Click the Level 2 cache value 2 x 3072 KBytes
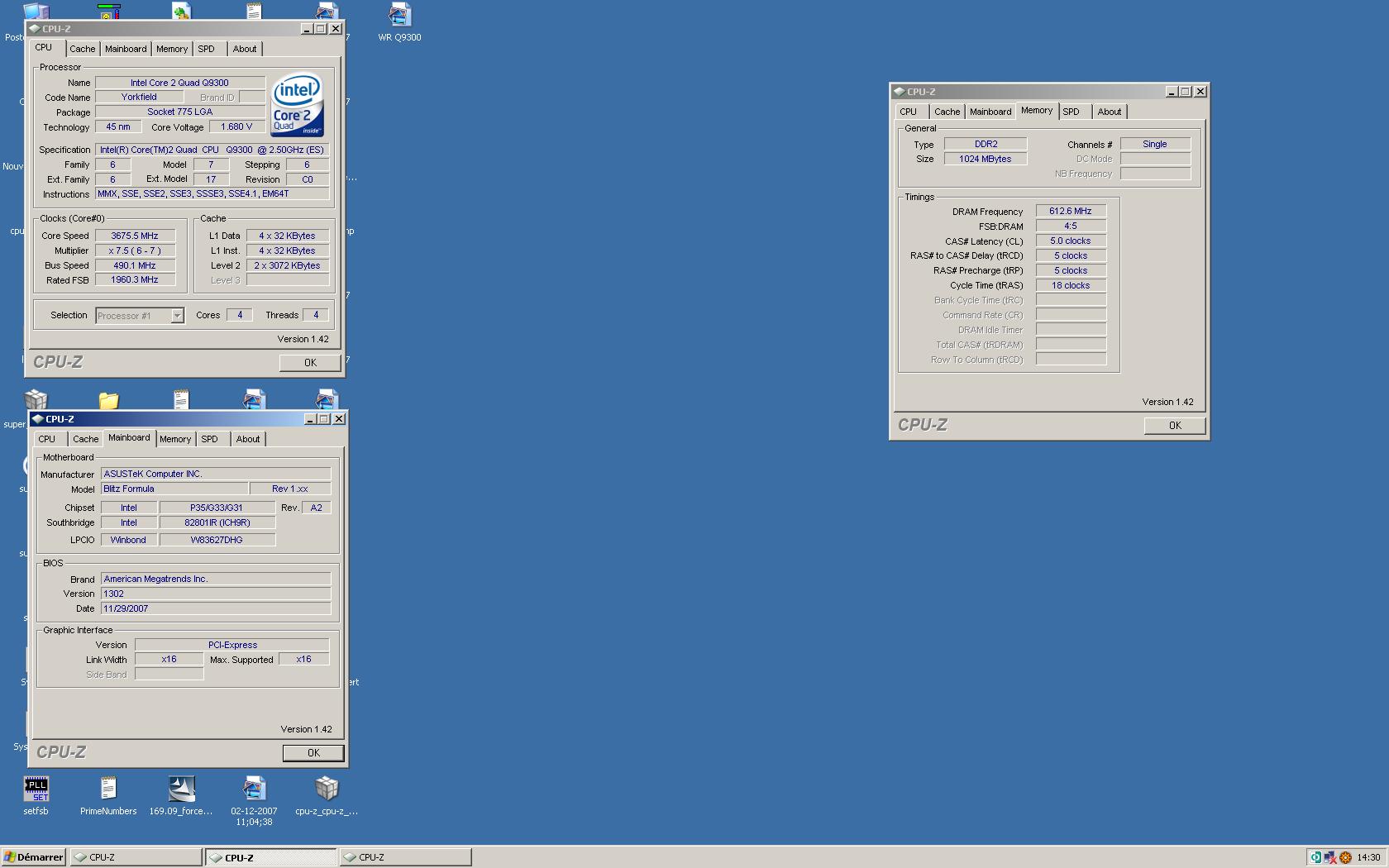The image size is (1389, 868). coord(287,265)
